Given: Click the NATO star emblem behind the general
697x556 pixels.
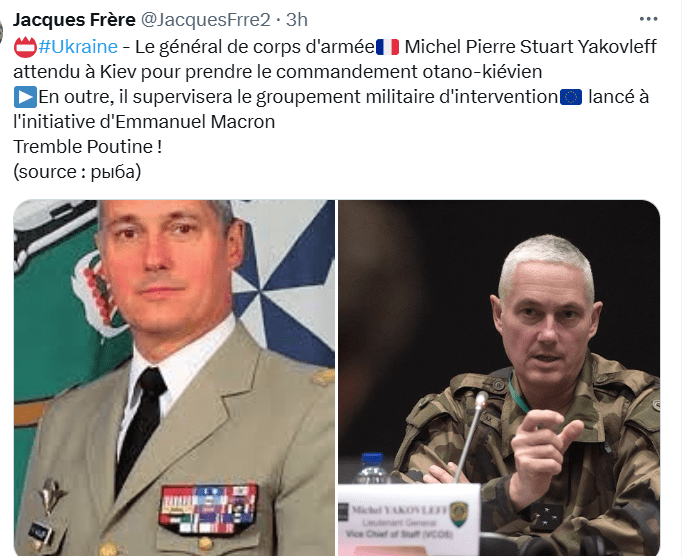Looking at the screenshot, I should pos(284,284).
